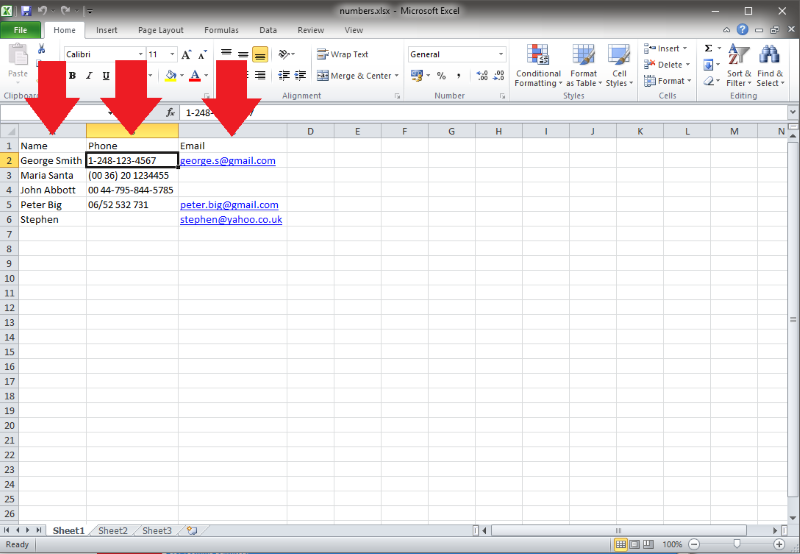Click the Save icon in quick access toolbar
The width and height of the screenshot is (800, 554).
(26, 10)
